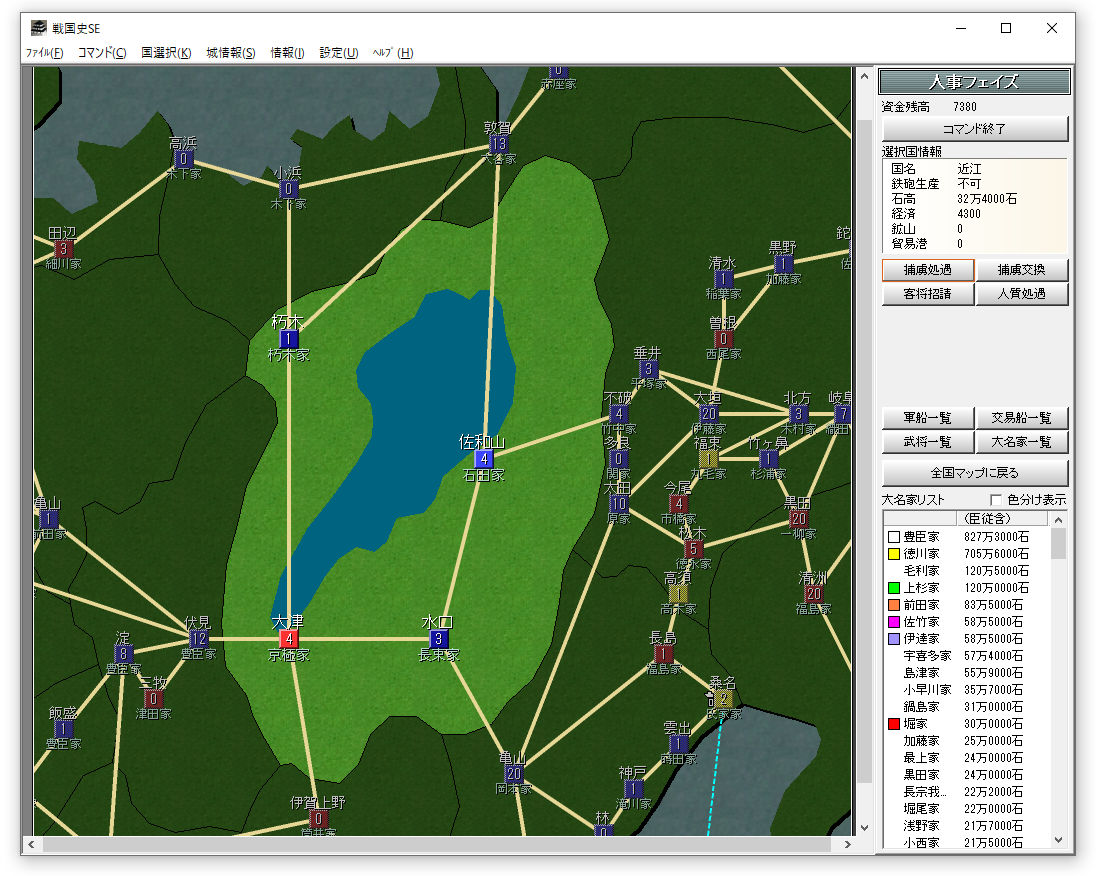Enable the 色分け表示 checkbox

(996, 500)
